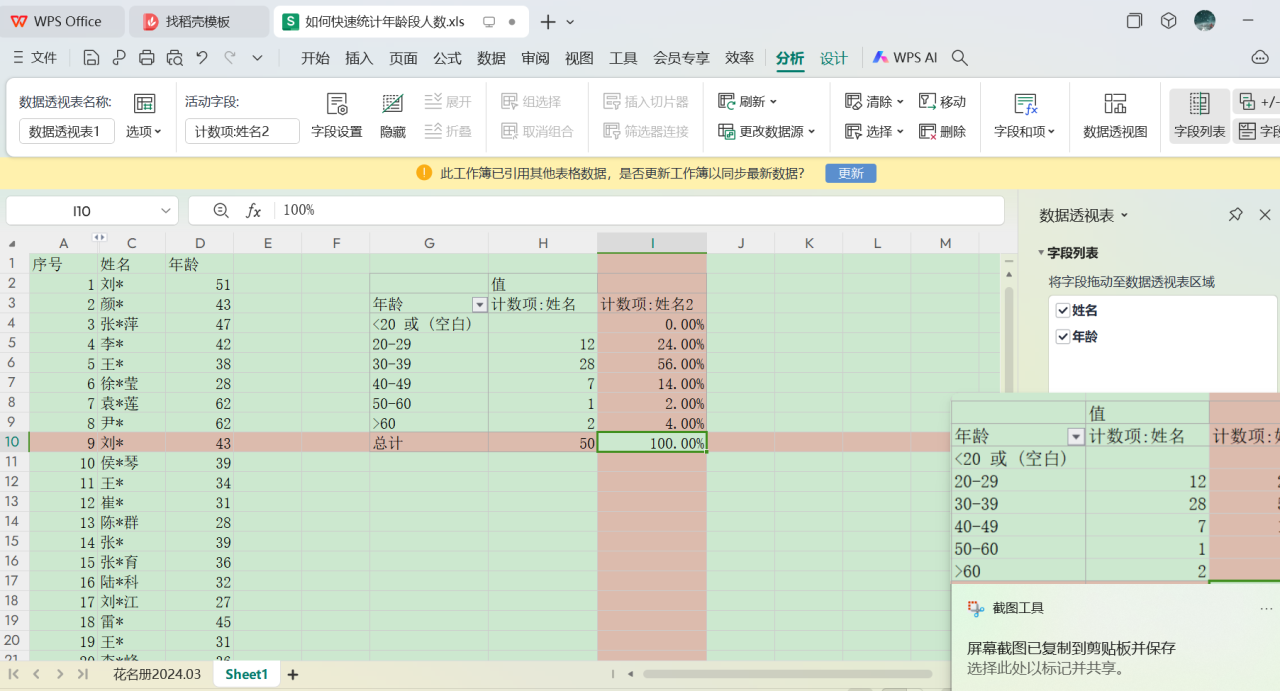Click the save icon in quick access toolbar
This screenshot has height=691, width=1280.
(x=91, y=58)
